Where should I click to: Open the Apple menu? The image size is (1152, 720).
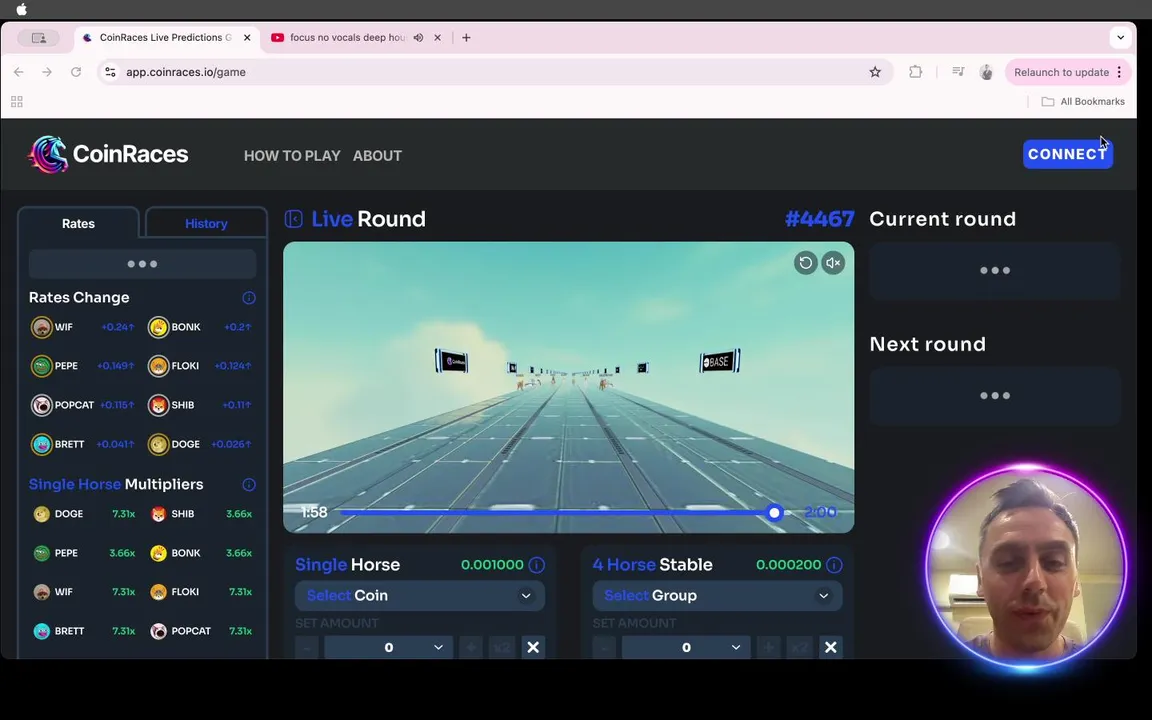pos(21,10)
